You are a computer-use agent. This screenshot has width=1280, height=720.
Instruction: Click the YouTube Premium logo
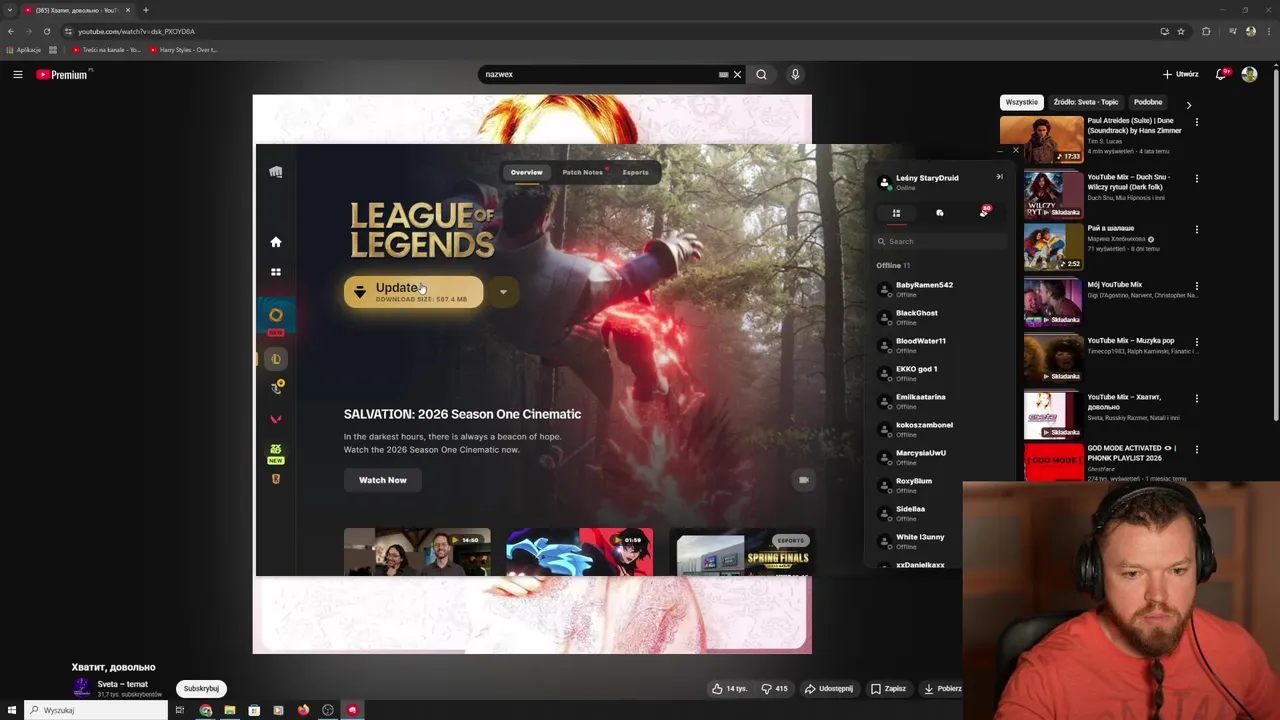(62, 74)
